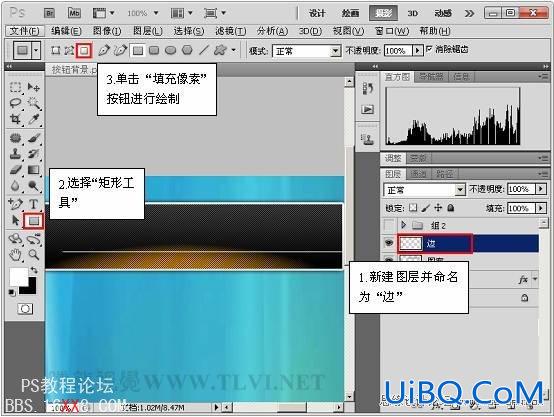Show the 组 2 group visibility box
This screenshot has width=554, height=417.
[389, 224]
